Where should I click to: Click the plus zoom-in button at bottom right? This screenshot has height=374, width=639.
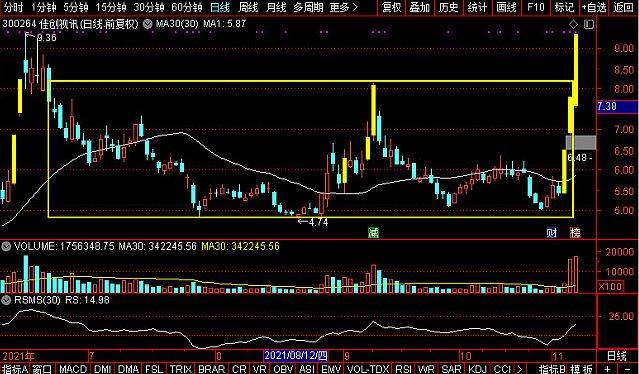pyautogui.click(x=608, y=369)
